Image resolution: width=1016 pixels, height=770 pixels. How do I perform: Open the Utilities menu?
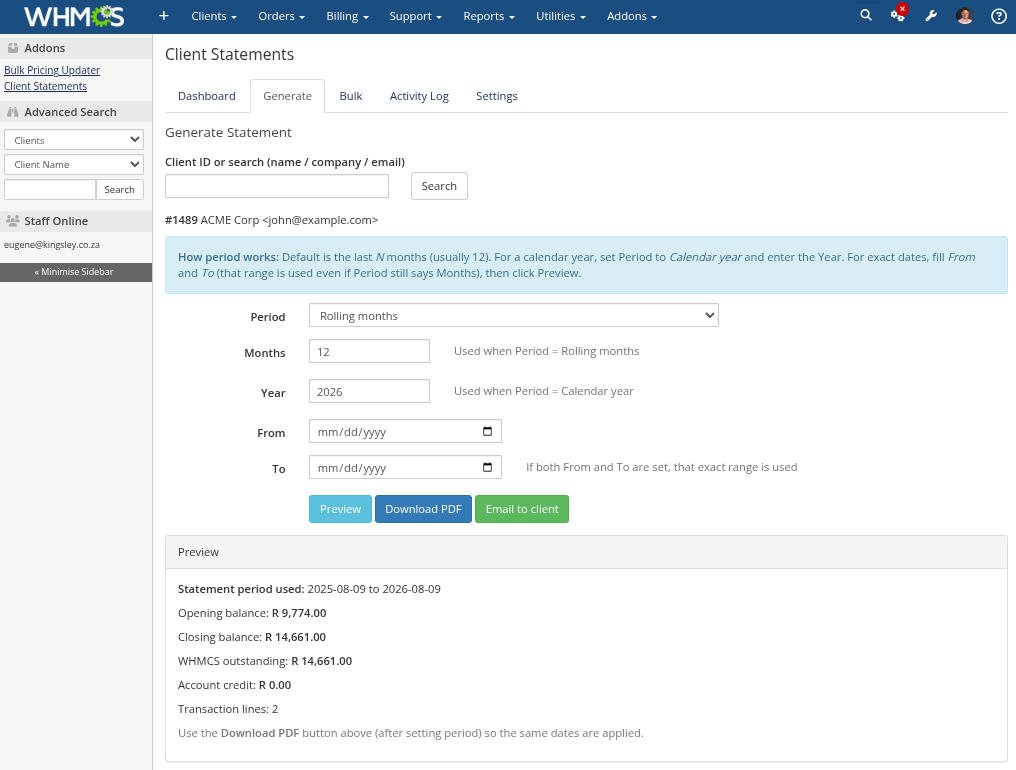(x=560, y=16)
